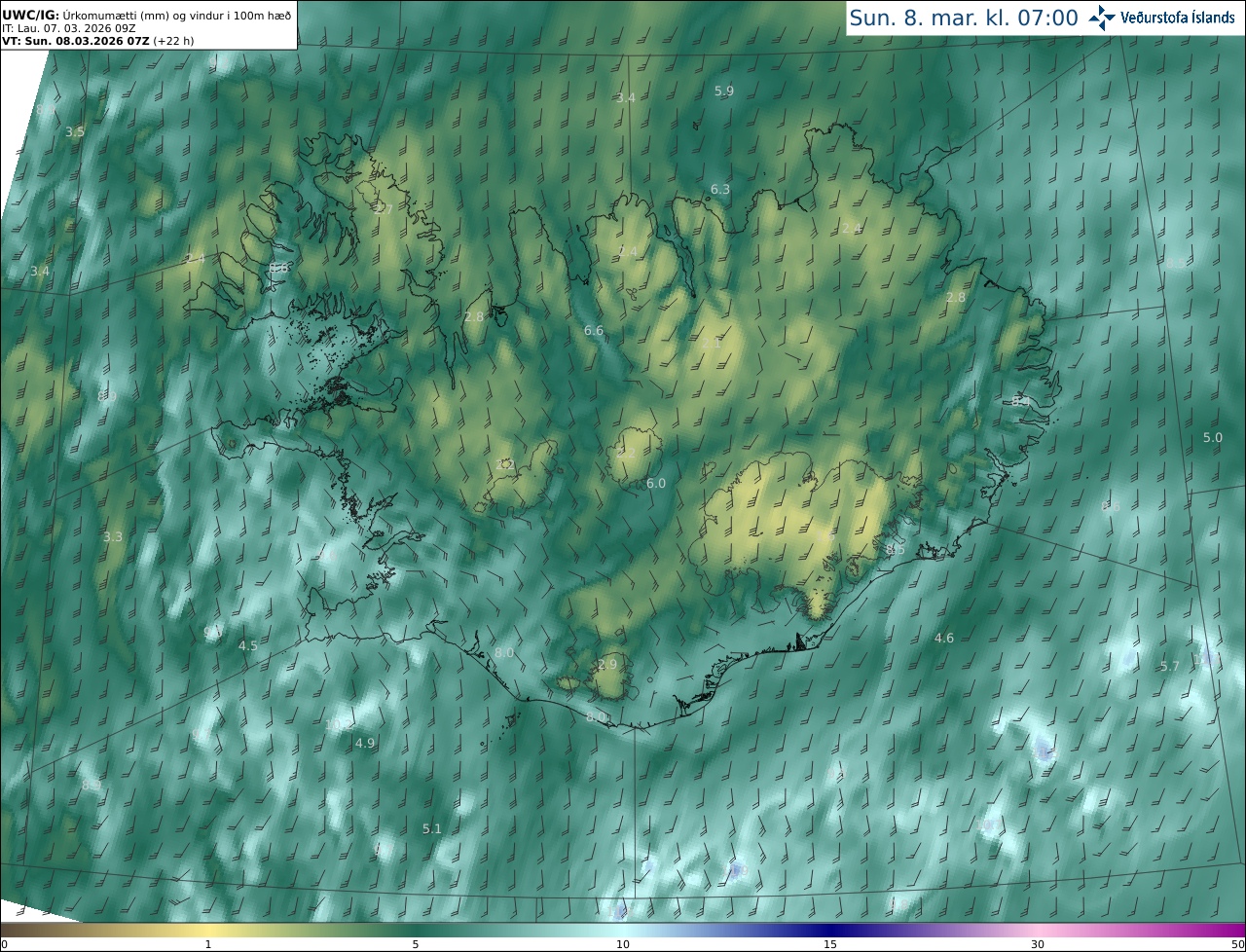Click the colour scale label 5

416,945
